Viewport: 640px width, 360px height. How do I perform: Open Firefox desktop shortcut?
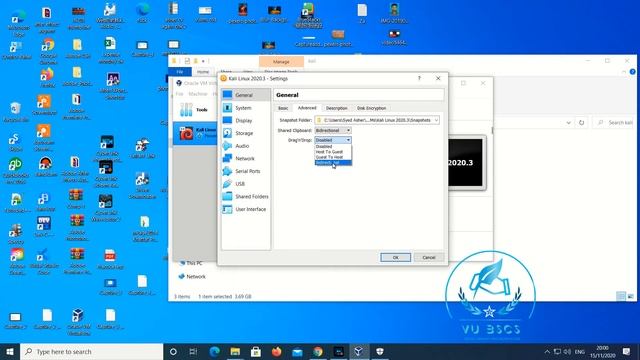click(x=47, y=78)
